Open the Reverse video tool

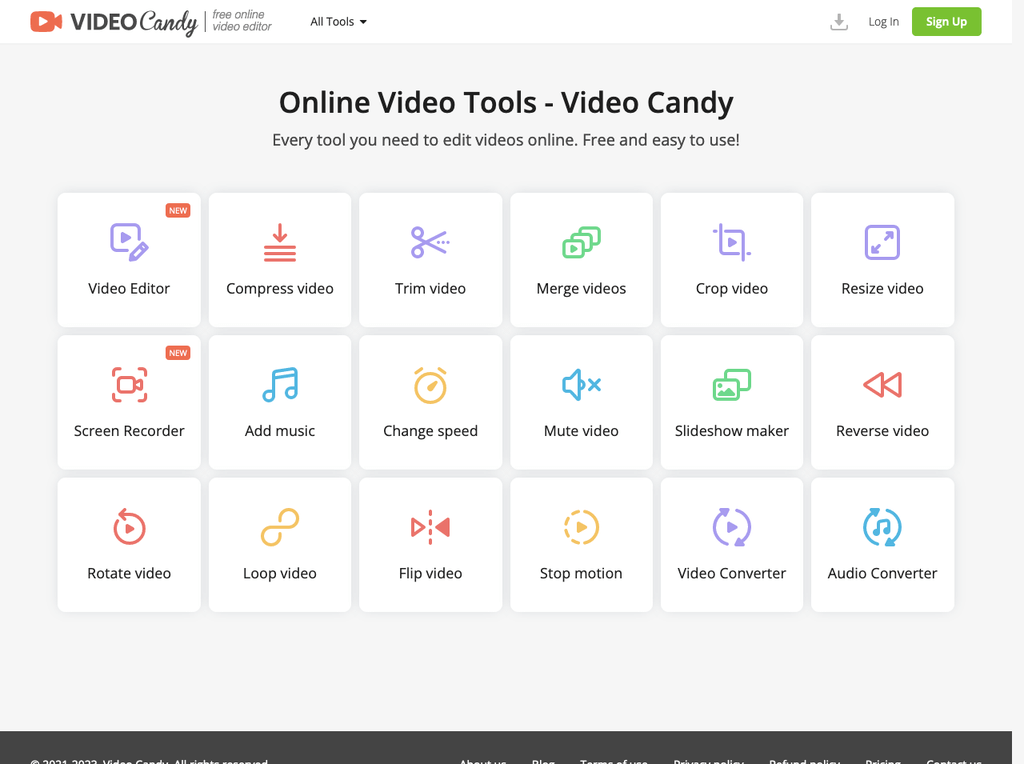[x=882, y=403]
